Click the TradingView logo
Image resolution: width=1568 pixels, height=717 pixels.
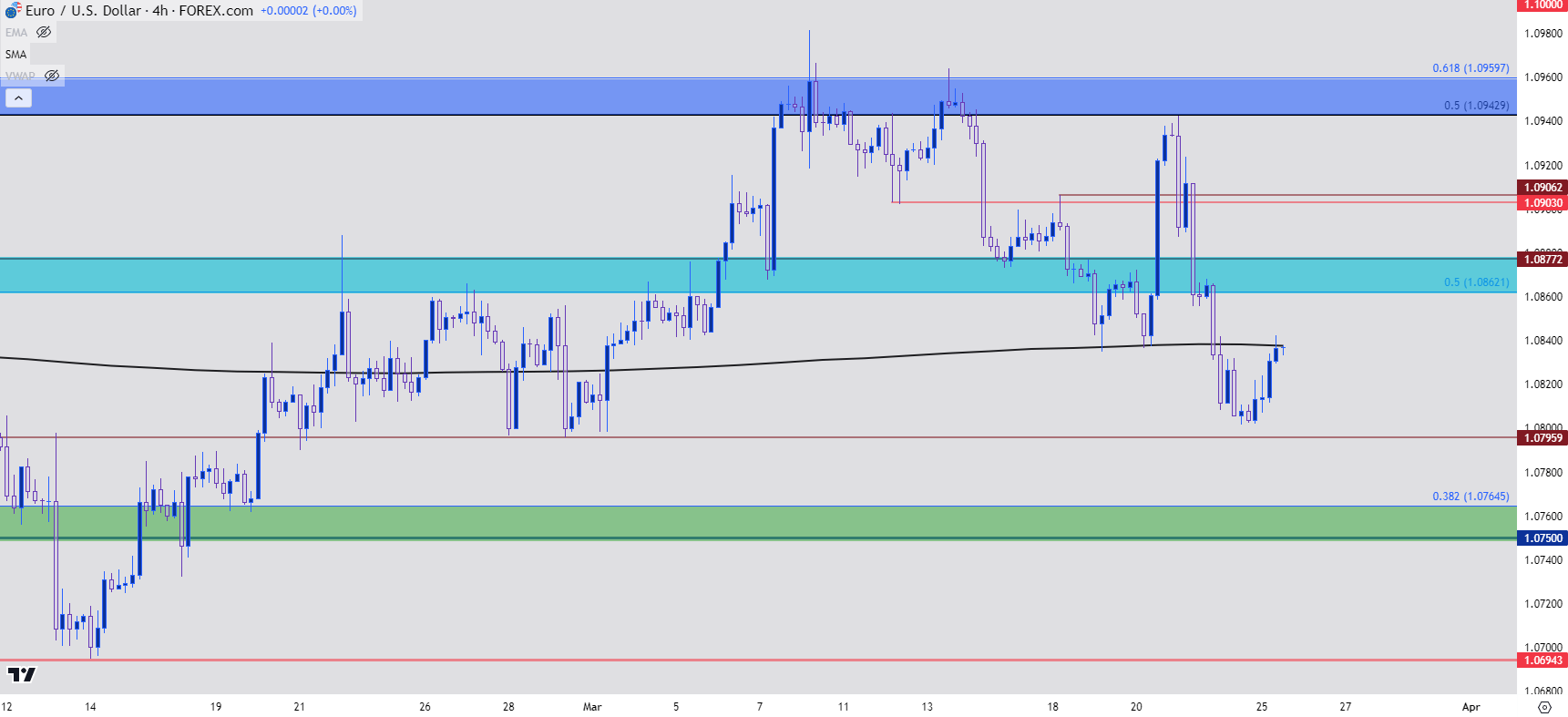coord(21,675)
